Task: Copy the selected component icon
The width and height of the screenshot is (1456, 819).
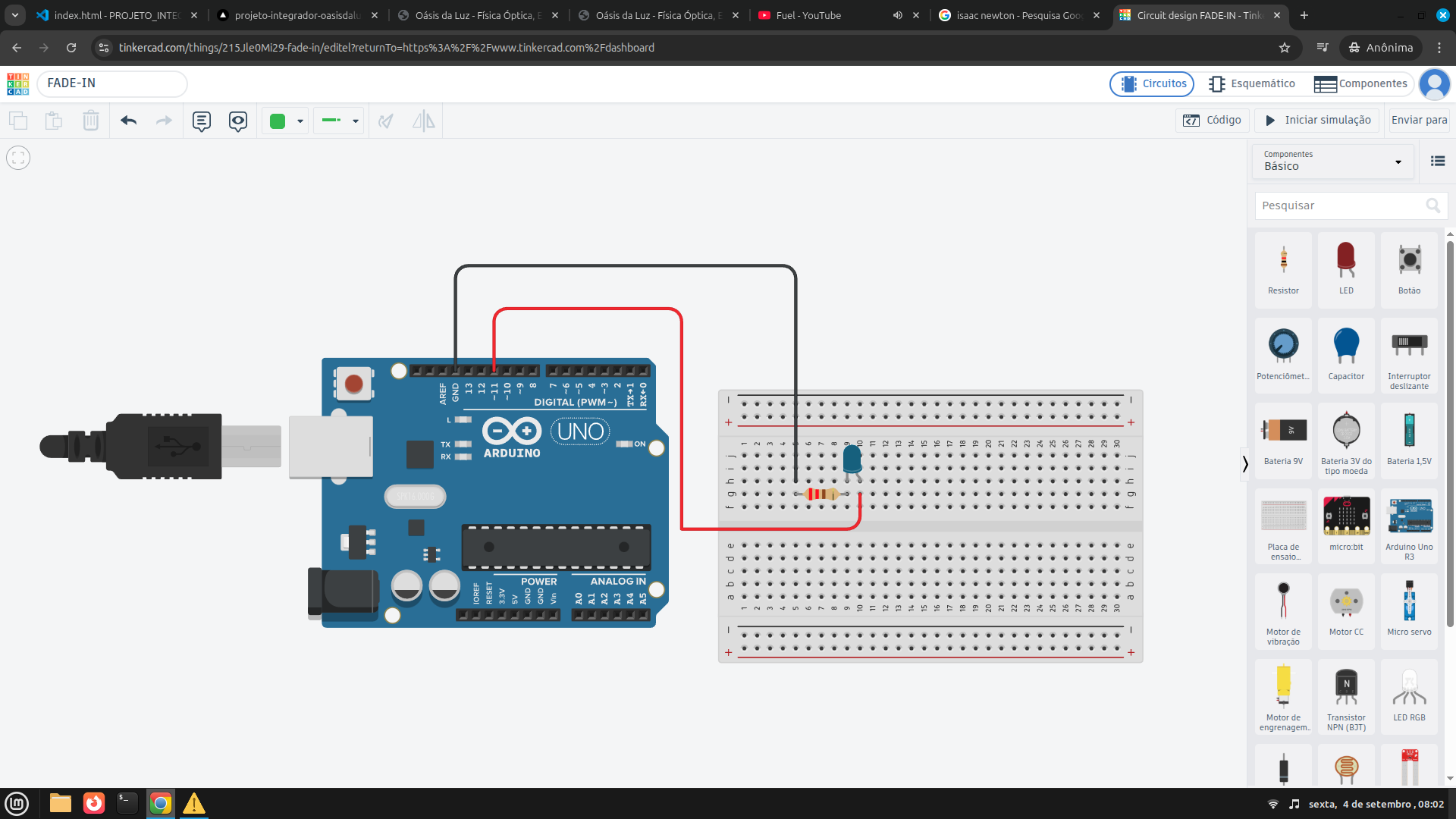Action: [18, 121]
